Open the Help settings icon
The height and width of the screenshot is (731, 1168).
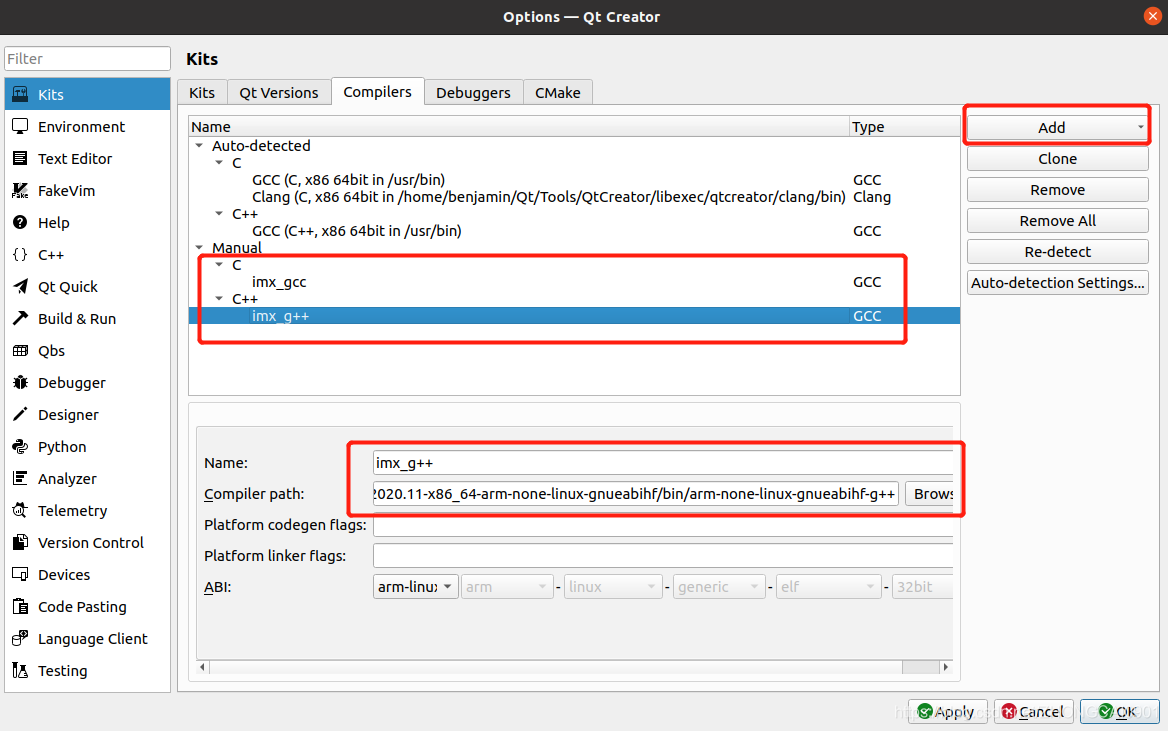tap(20, 223)
